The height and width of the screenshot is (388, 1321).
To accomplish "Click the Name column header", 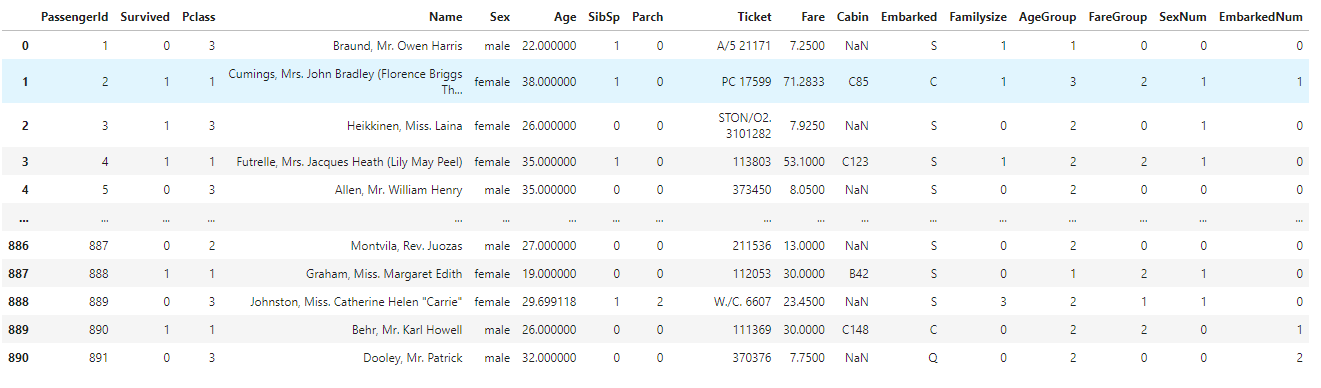I will pos(446,17).
